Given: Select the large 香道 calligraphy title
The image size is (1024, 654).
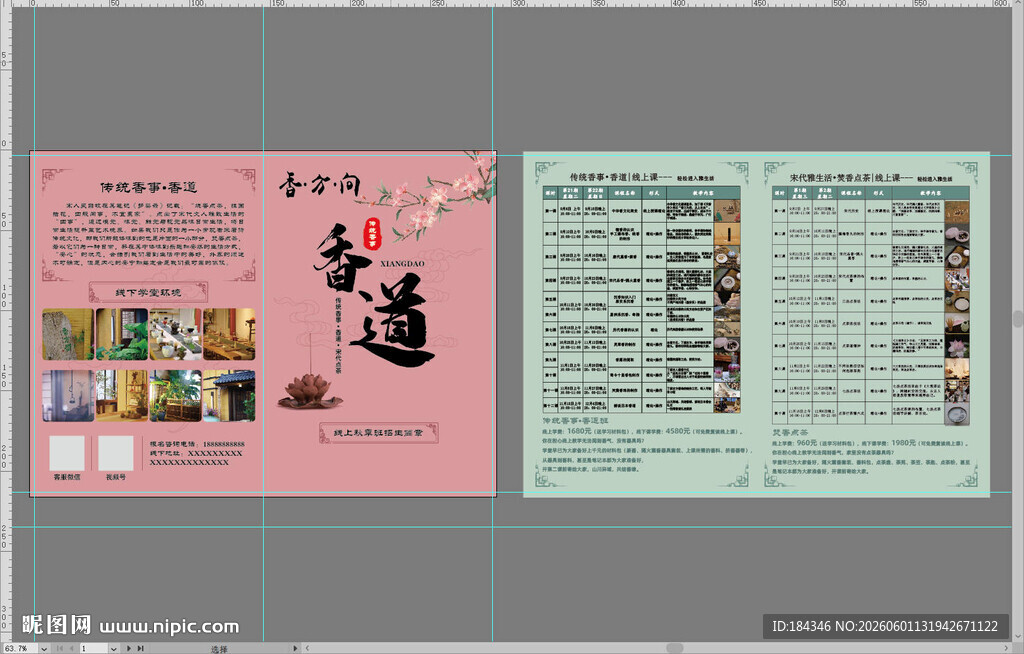Looking at the screenshot, I should 374,293.
